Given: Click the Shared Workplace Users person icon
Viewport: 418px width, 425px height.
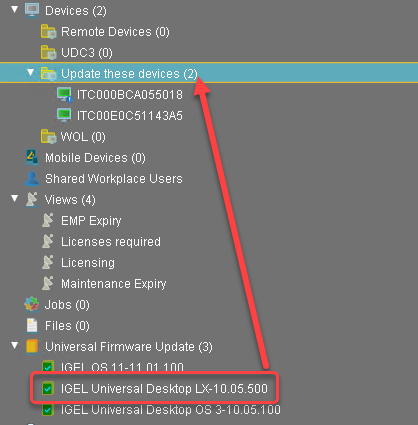Looking at the screenshot, I should (x=32, y=178).
